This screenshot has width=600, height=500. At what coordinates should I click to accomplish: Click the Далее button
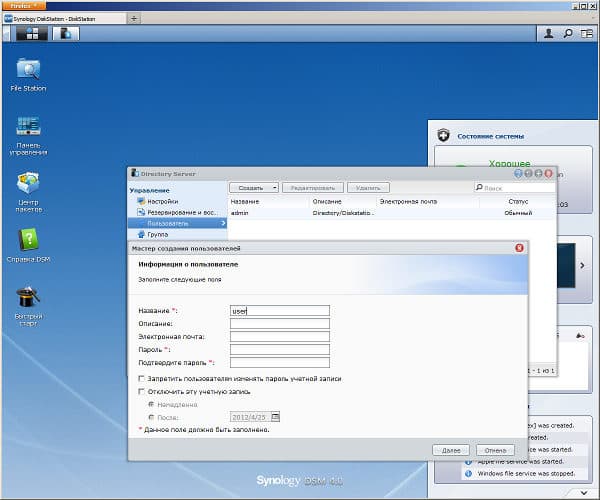click(x=451, y=450)
